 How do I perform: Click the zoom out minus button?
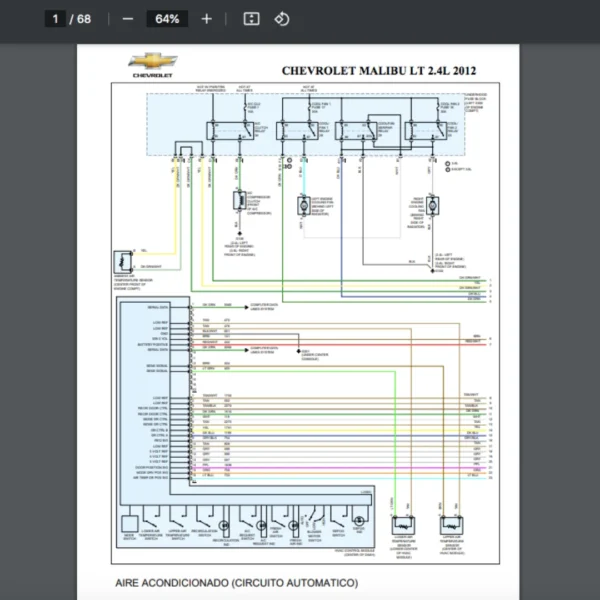[x=127, y=19]
